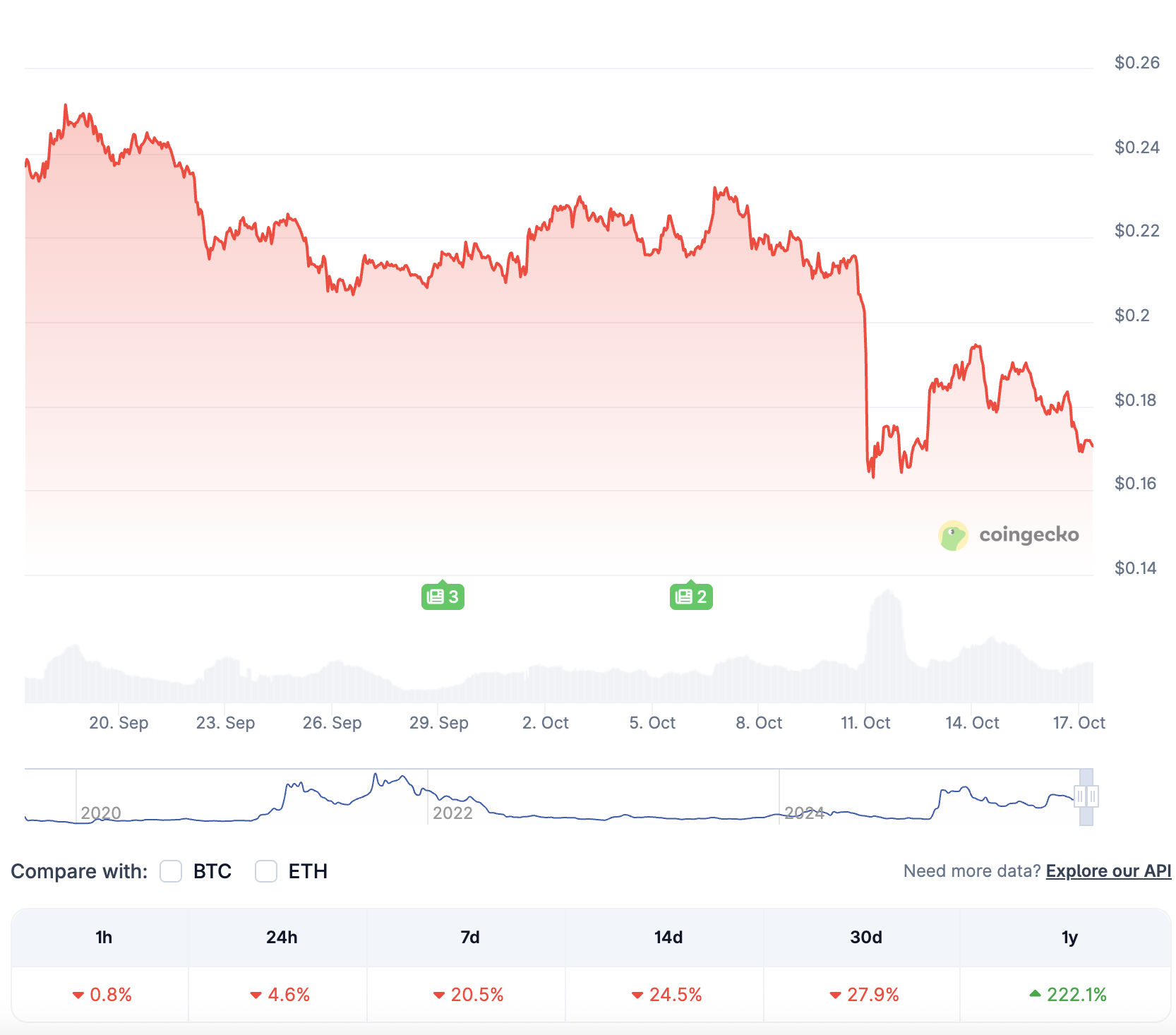Click the red down arrow beside 4.6%
1176x1035 pixels.
click(x=256, y=995)
